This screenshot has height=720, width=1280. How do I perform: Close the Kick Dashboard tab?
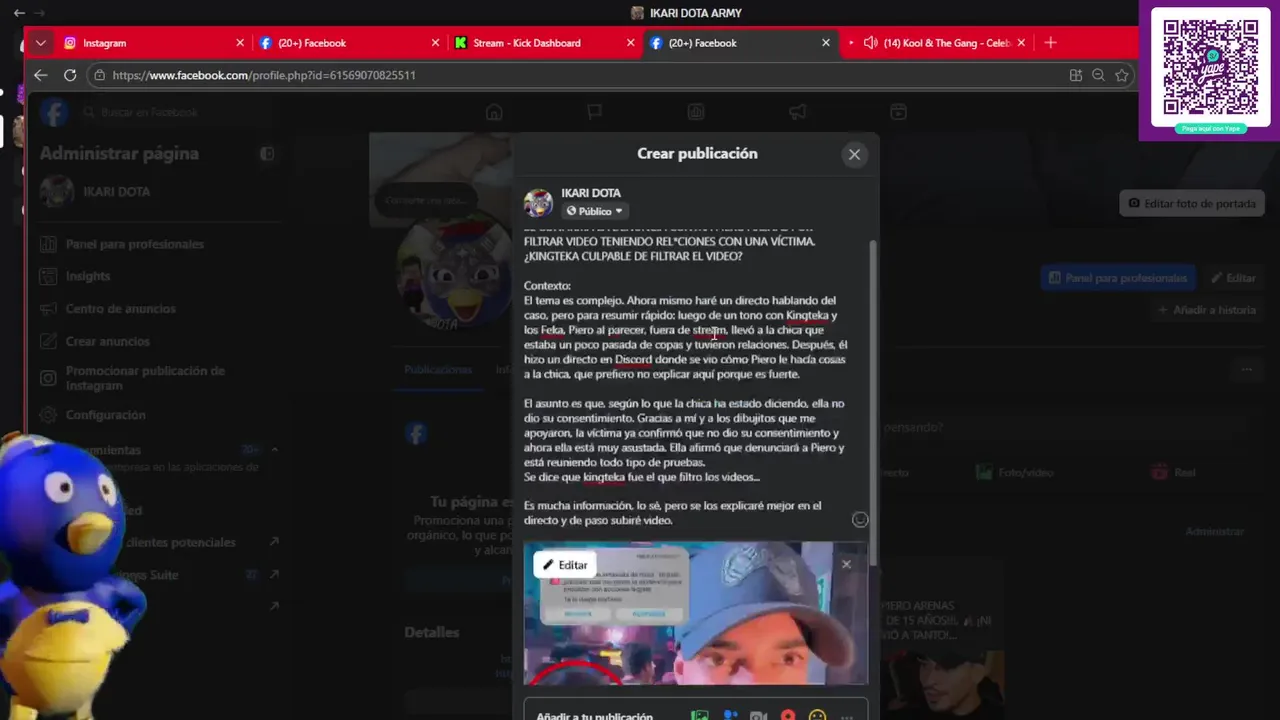(x=630, y=43)
